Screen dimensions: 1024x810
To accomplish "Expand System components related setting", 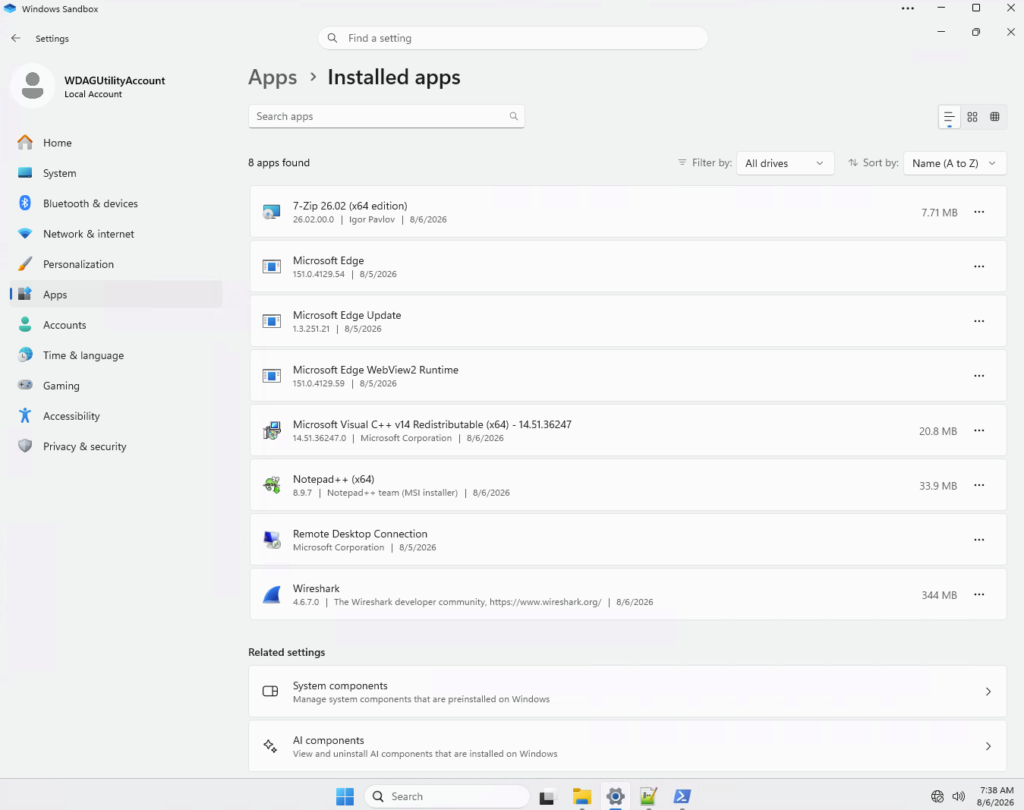I will pos(627,692).
